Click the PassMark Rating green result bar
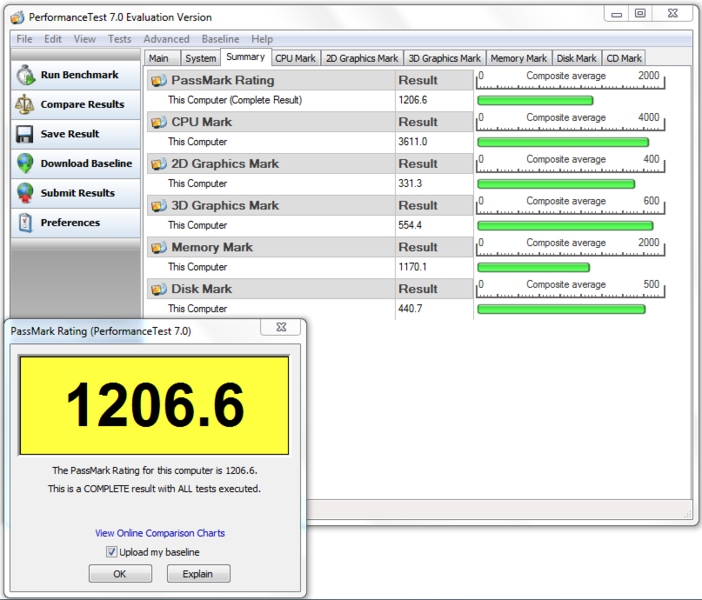 (535, 100)
